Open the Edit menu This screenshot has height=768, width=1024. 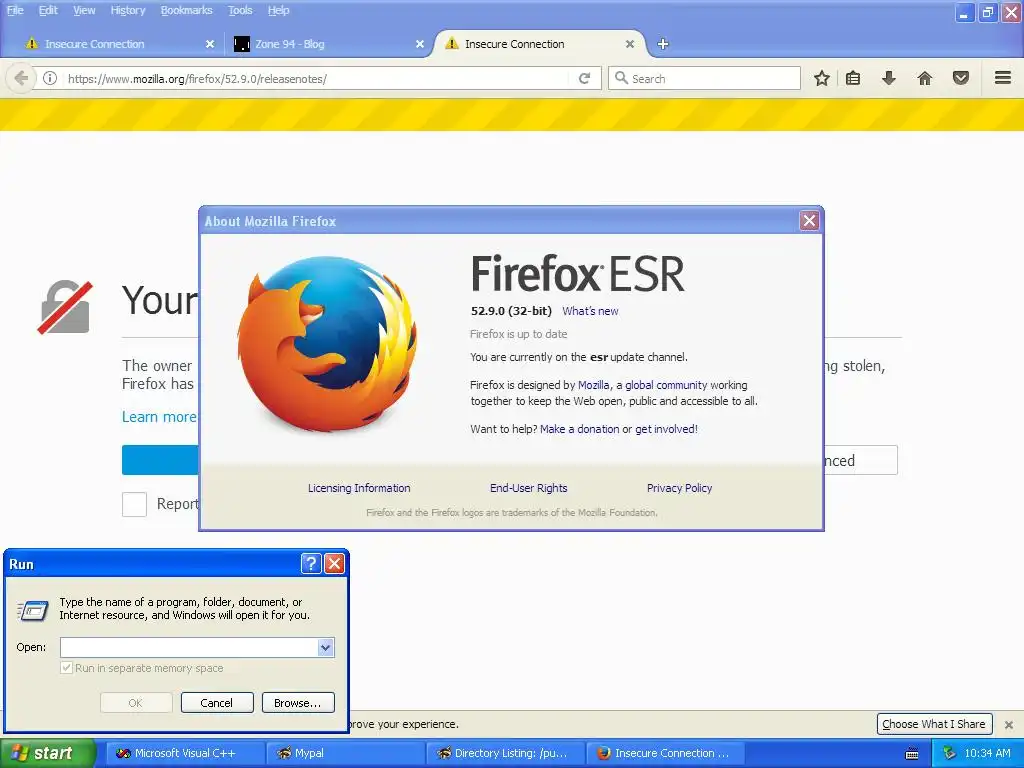click(x=48, y=10)
